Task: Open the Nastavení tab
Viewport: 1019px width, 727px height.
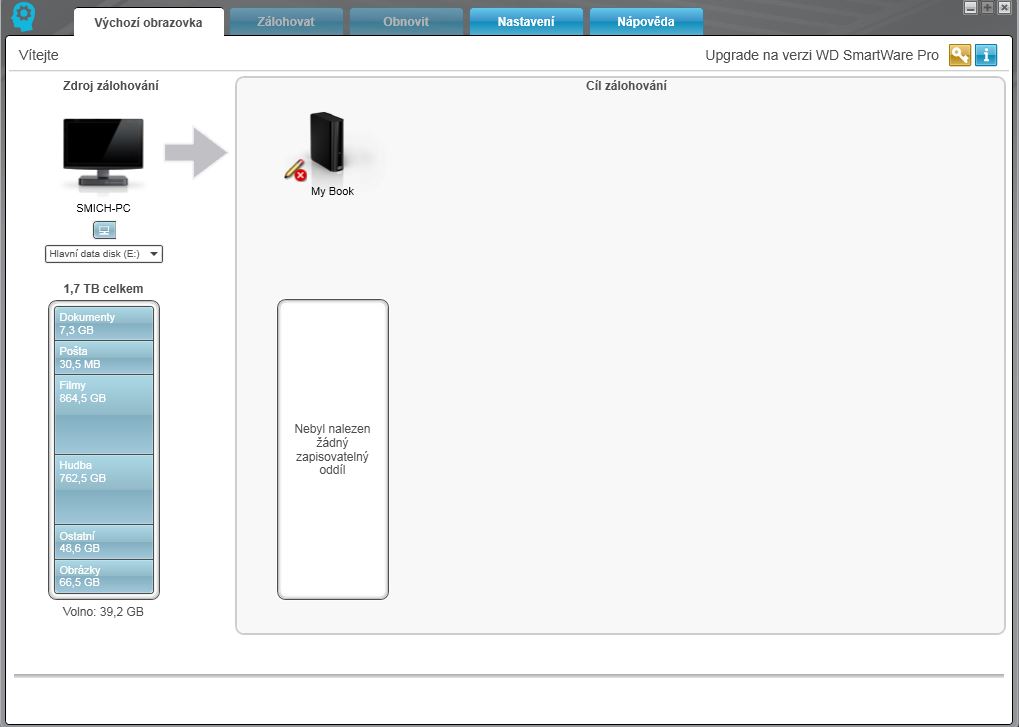Action: 525,22
